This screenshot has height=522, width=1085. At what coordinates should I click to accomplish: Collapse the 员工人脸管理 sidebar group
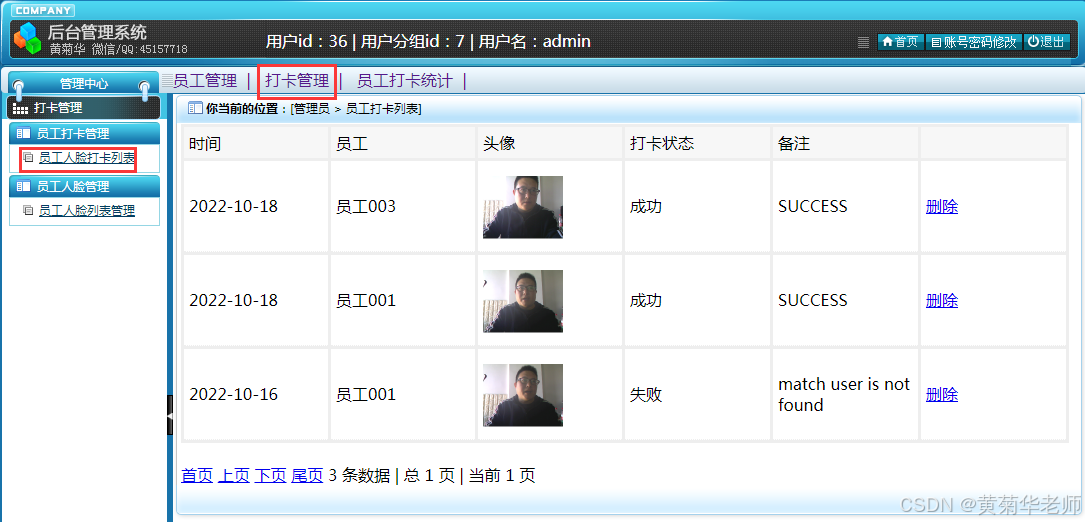click(x=84, y=186)
